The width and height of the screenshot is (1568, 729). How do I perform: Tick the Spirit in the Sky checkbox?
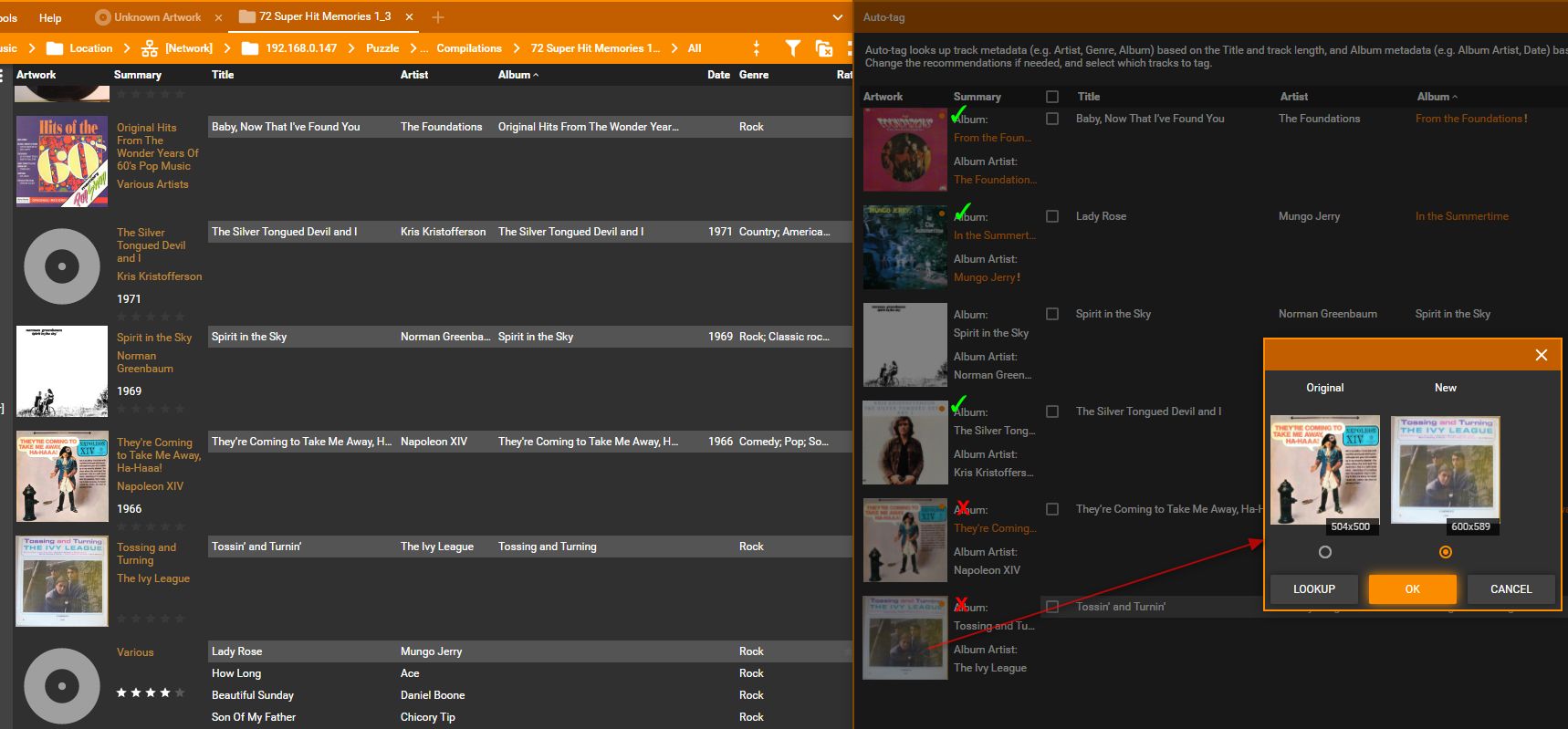pyautogui.click(x=1052, y=314)
